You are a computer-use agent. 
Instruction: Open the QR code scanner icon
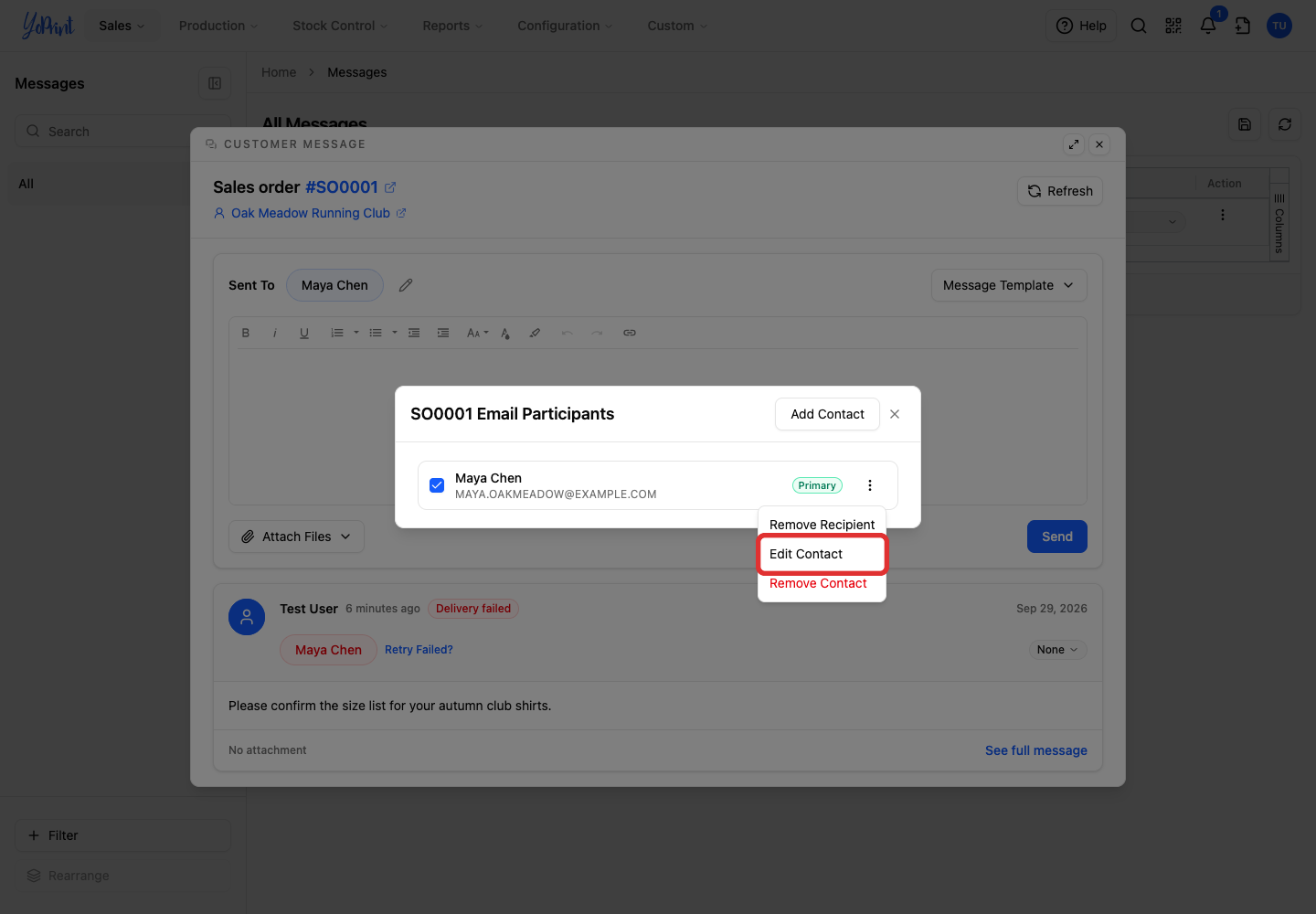[x=1173, y=26]
